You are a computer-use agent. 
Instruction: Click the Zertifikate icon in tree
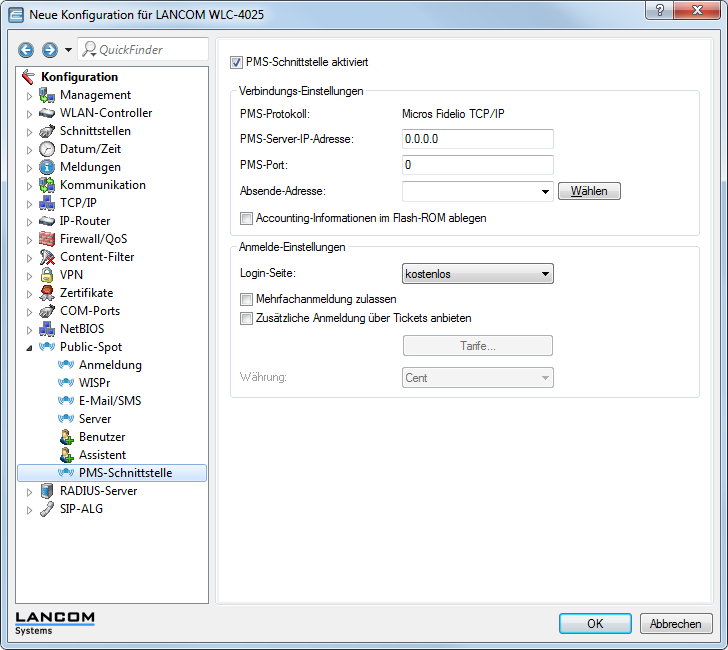[47, 293]
